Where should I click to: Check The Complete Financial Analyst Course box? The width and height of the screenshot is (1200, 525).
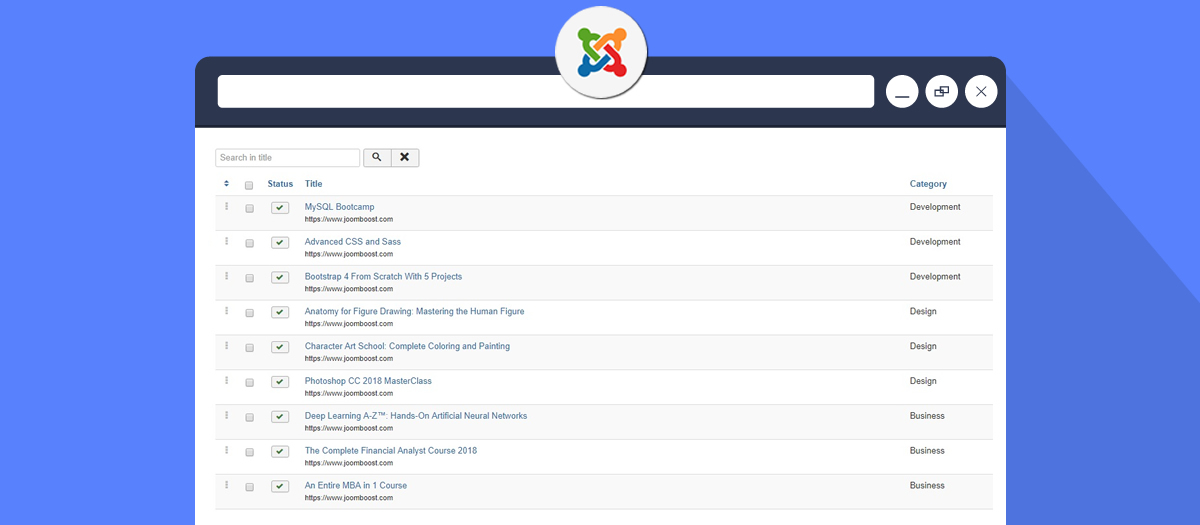(x=249, y=452)
